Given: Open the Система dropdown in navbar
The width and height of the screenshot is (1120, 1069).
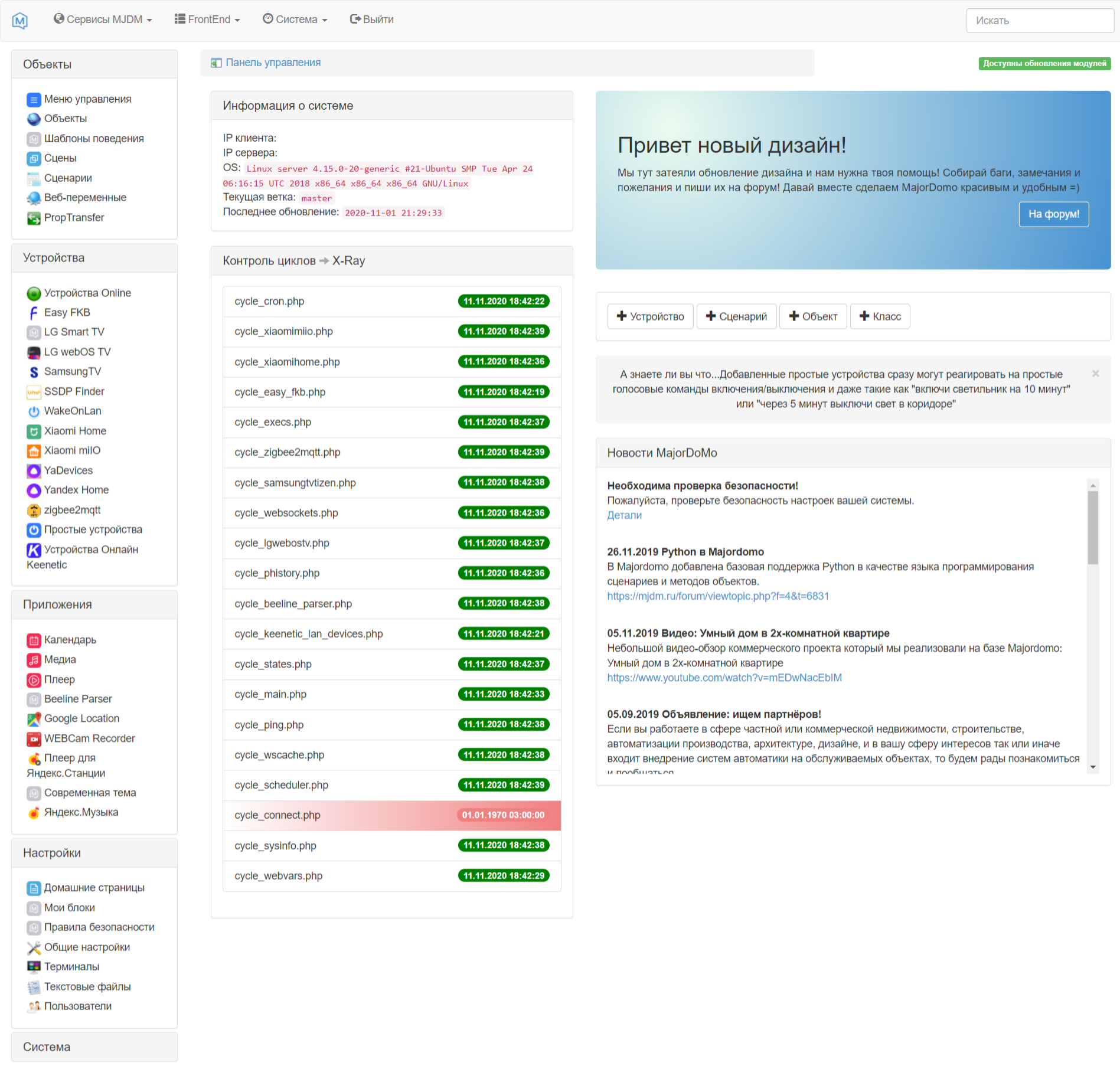Looking at the screenshot, I should (x=295, y=19).
